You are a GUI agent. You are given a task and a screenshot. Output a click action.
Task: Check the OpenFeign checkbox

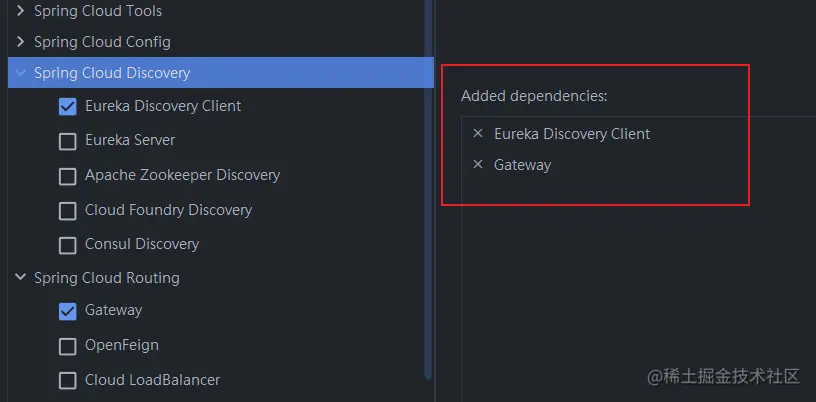click(68, 346)
